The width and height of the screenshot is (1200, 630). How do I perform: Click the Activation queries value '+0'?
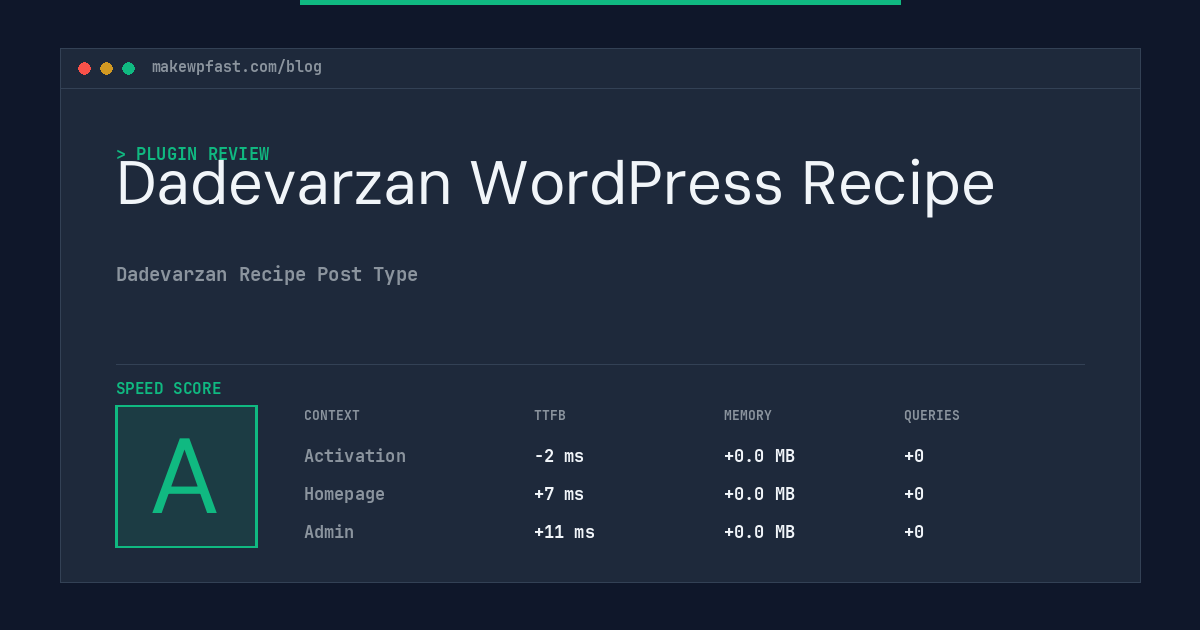(x=914, y=456)
